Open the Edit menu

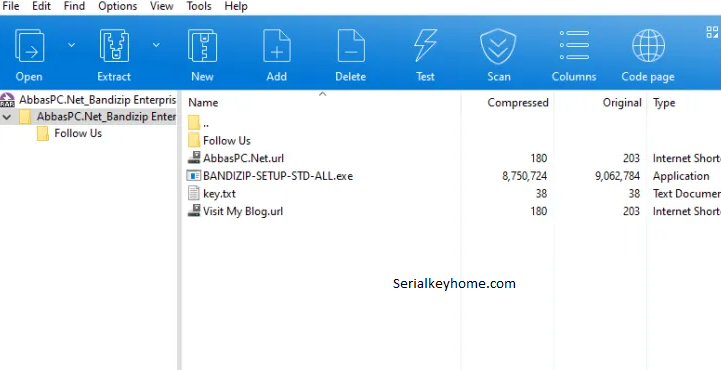pos(41,6)
